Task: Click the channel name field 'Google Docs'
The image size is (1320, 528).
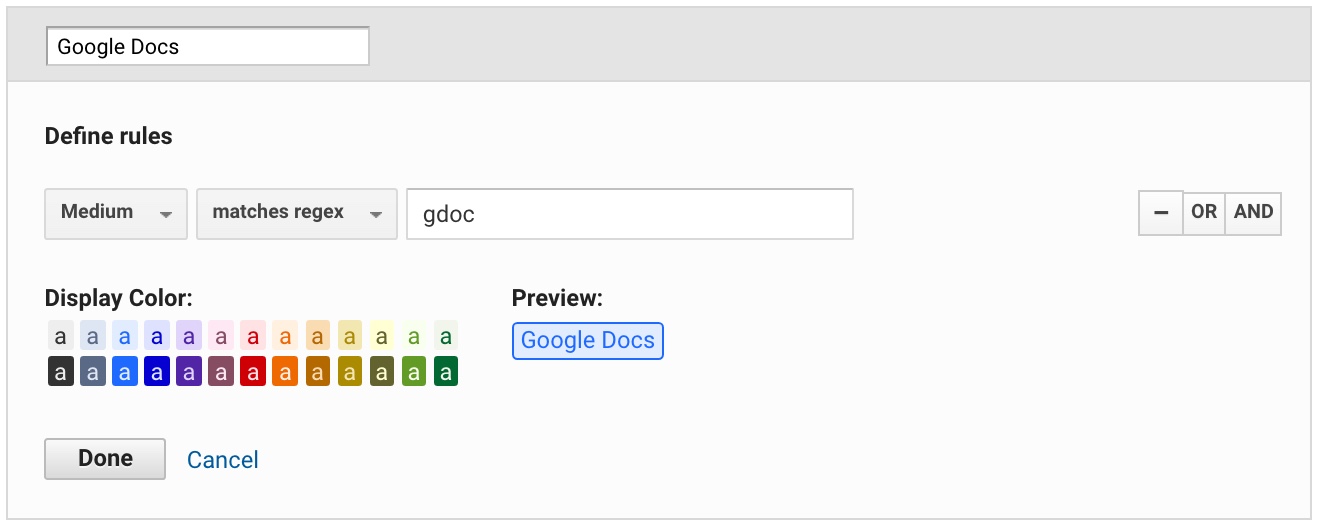Action: tap(208, 46)
